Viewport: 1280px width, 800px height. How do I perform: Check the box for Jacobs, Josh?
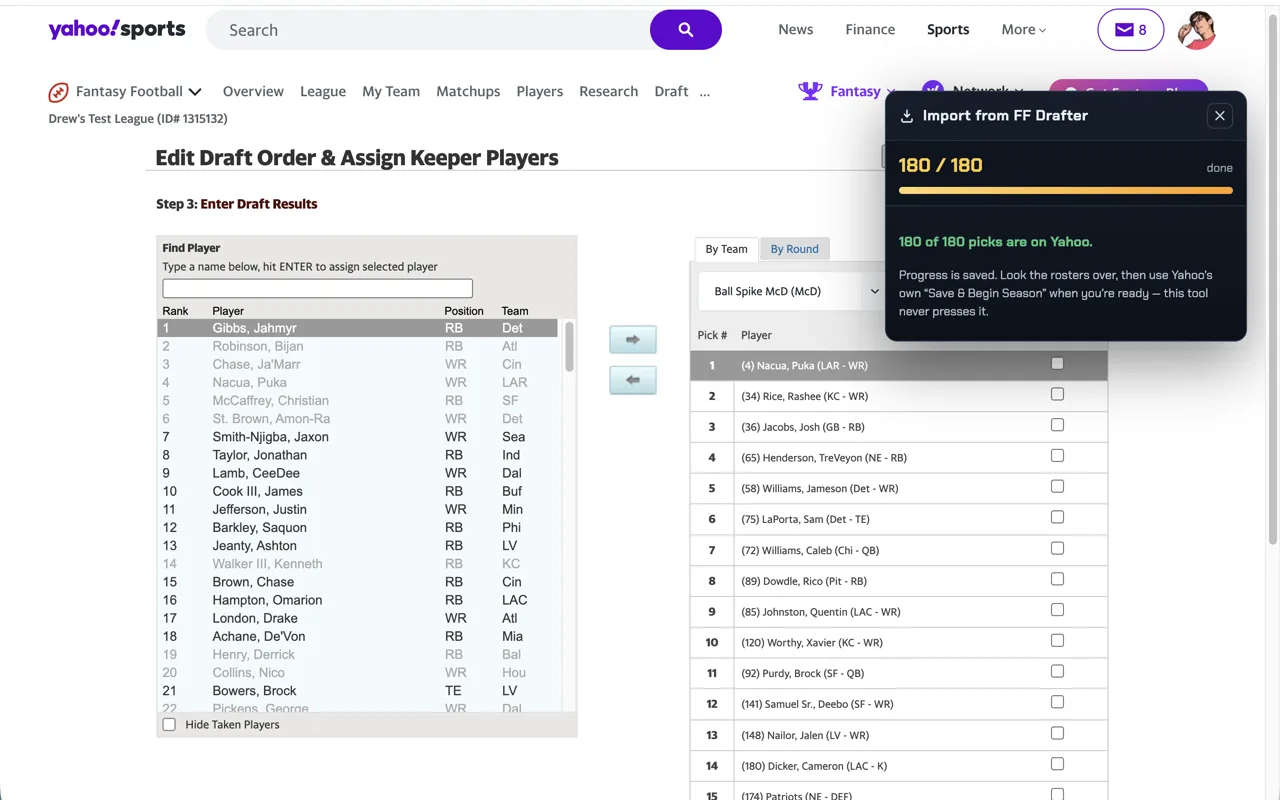pos(1058,425)
